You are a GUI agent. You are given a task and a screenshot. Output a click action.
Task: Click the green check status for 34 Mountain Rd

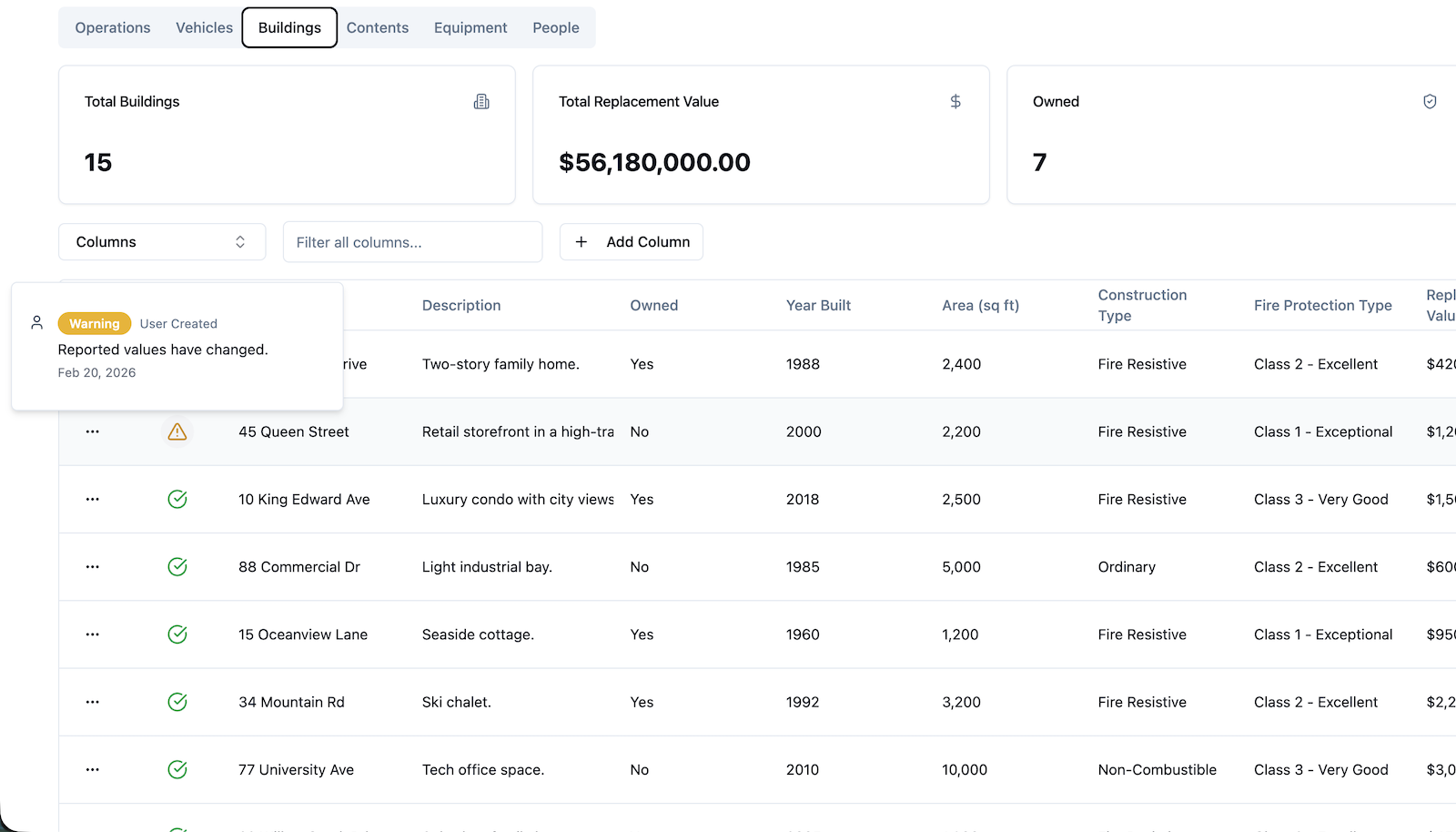[x=177, y=702]
